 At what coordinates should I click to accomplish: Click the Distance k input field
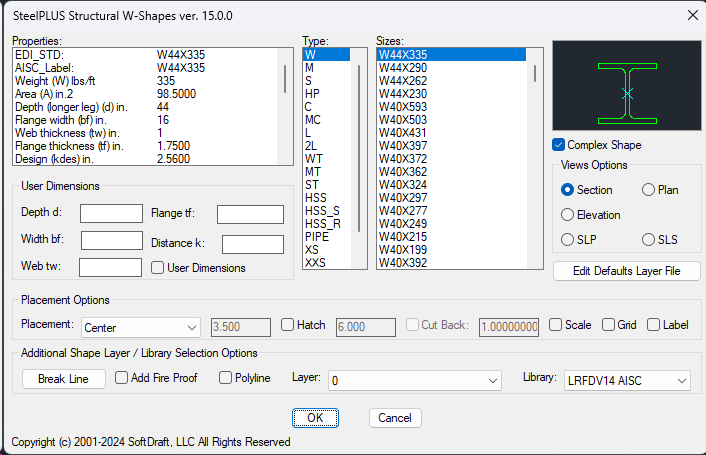click(253, 244)
